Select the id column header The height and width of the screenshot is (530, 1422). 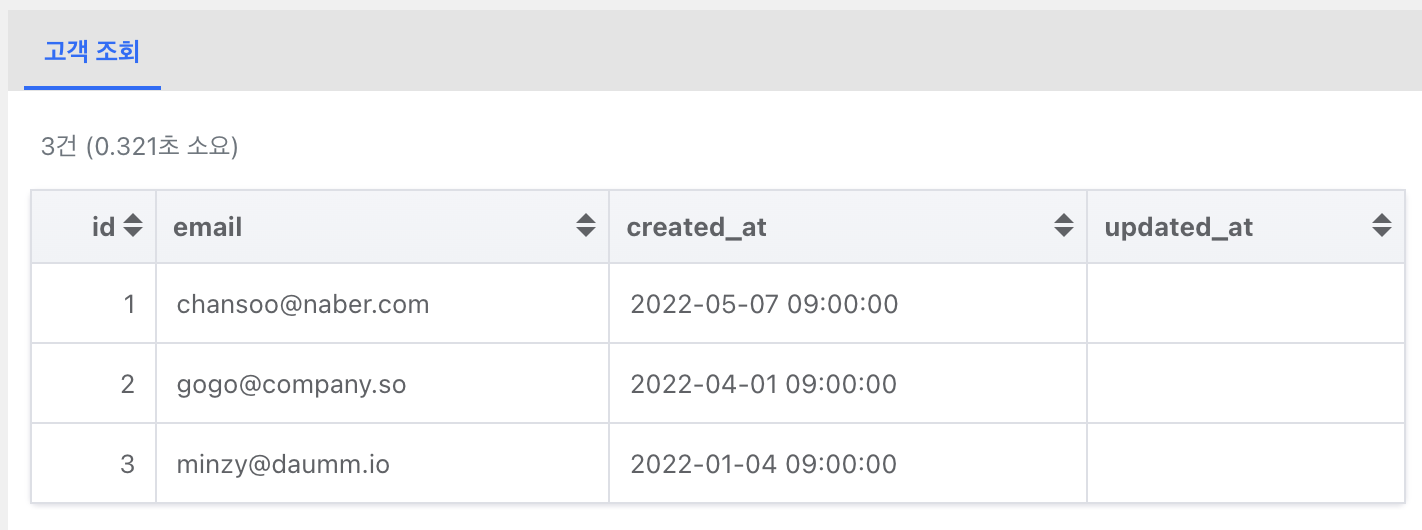tap(104, 227)
